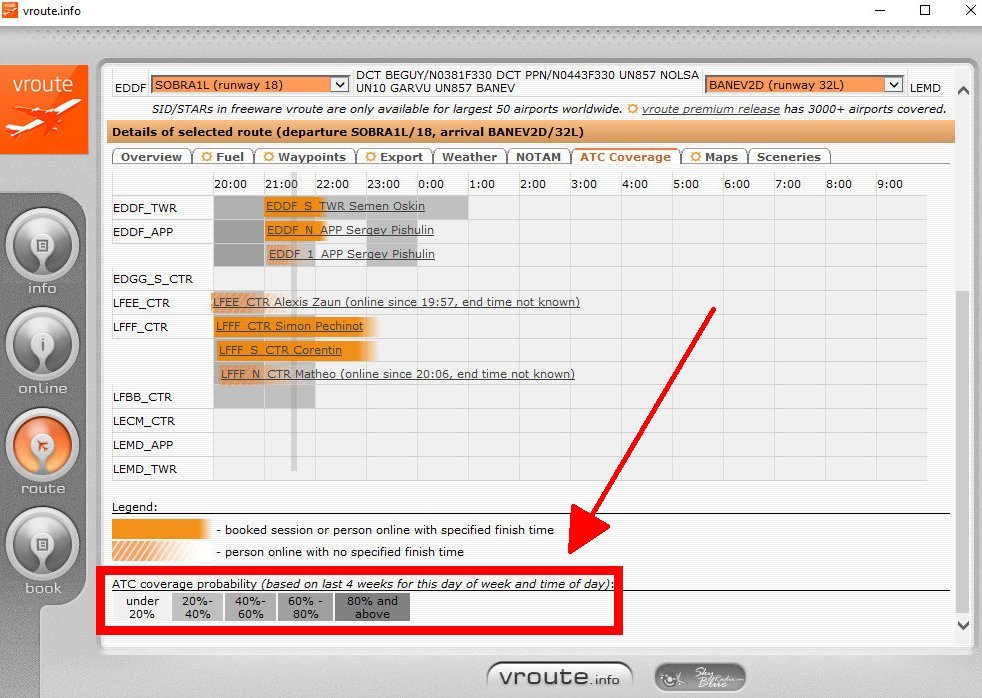Click the vroute airplane logo
Viewport: 982px width, 698px height.
click(x=44, y=110)
